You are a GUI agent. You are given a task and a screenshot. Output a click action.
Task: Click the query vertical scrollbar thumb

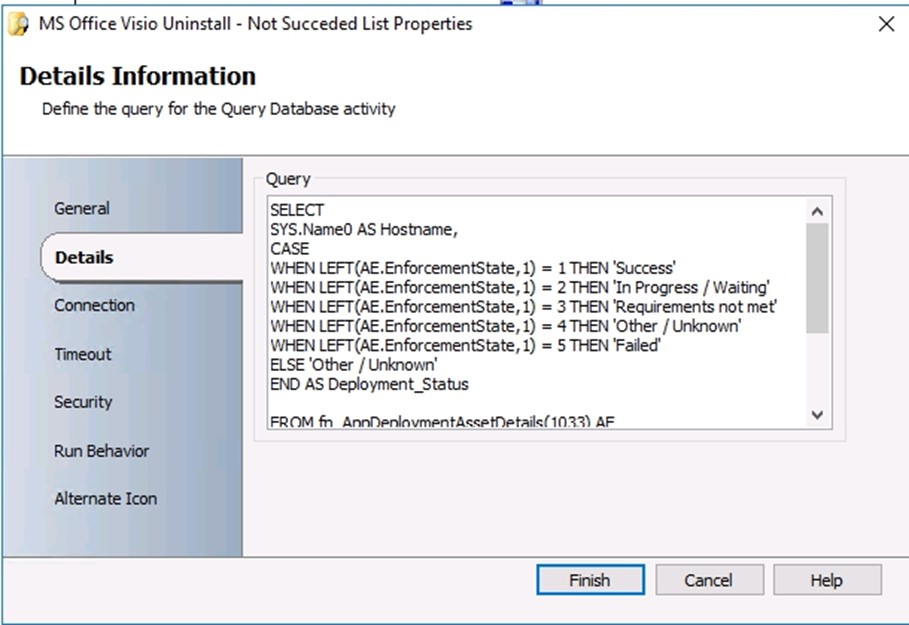(x=817, y=278)
